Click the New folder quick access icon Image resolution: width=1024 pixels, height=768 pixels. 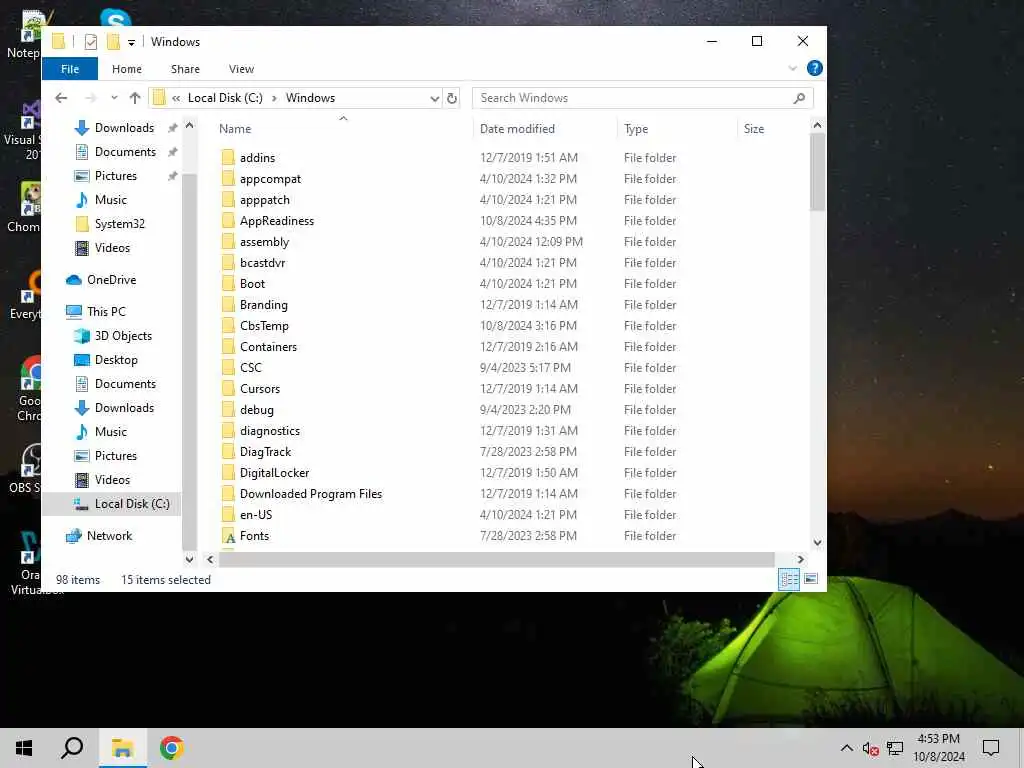point(114,42)
